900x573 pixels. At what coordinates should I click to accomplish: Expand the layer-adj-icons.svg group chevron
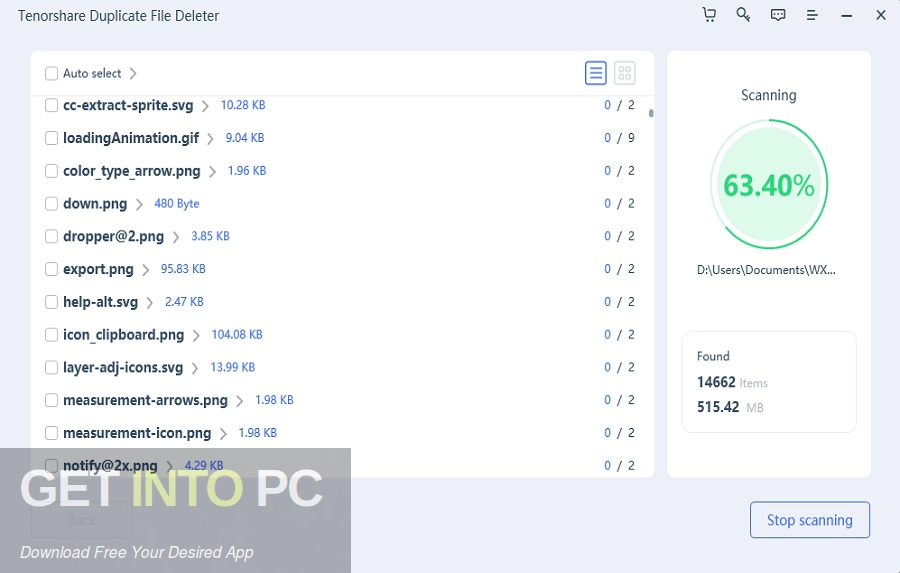tap(195, 367)
